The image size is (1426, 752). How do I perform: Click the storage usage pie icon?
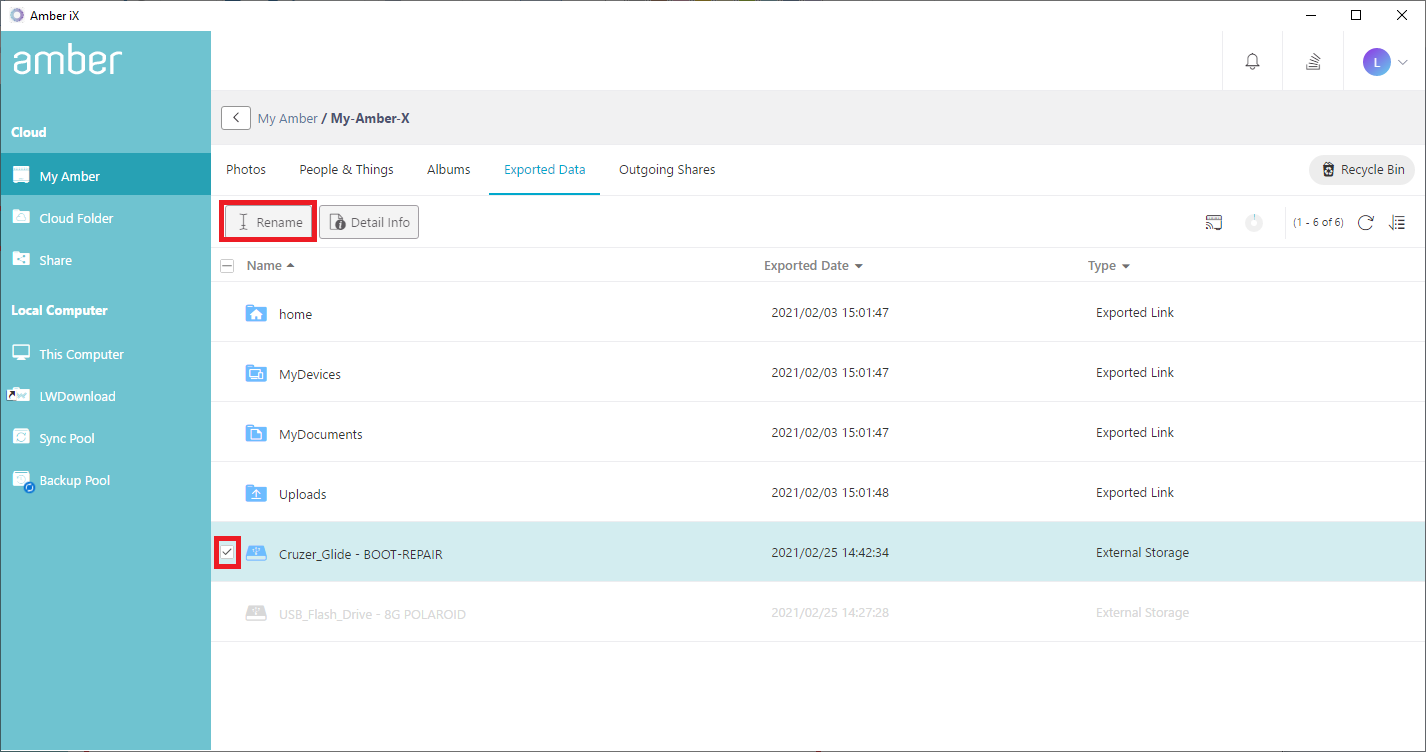click(x=1254, y=222)
